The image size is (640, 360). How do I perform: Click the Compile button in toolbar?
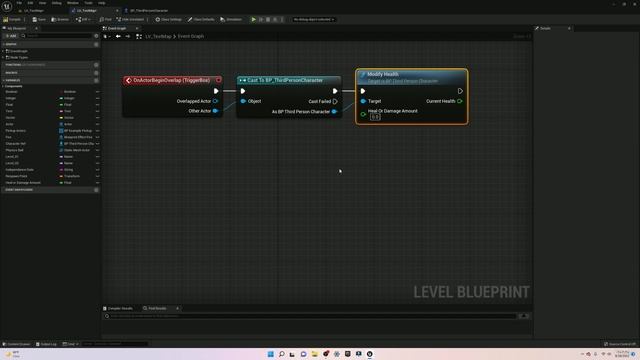[12, 20]
